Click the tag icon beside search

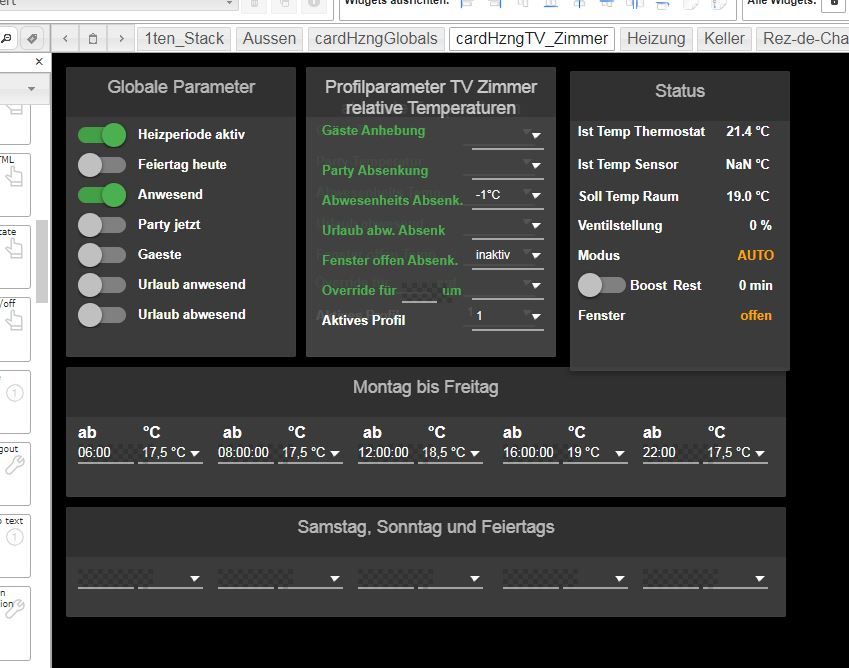[32, 39]
